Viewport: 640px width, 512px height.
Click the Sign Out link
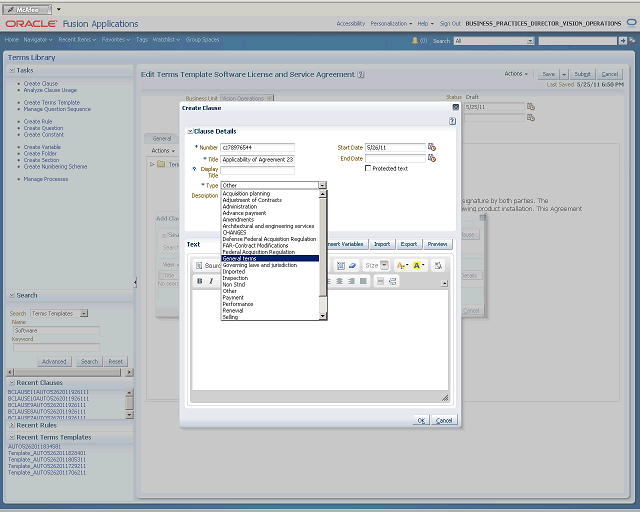tap(450, 24)
